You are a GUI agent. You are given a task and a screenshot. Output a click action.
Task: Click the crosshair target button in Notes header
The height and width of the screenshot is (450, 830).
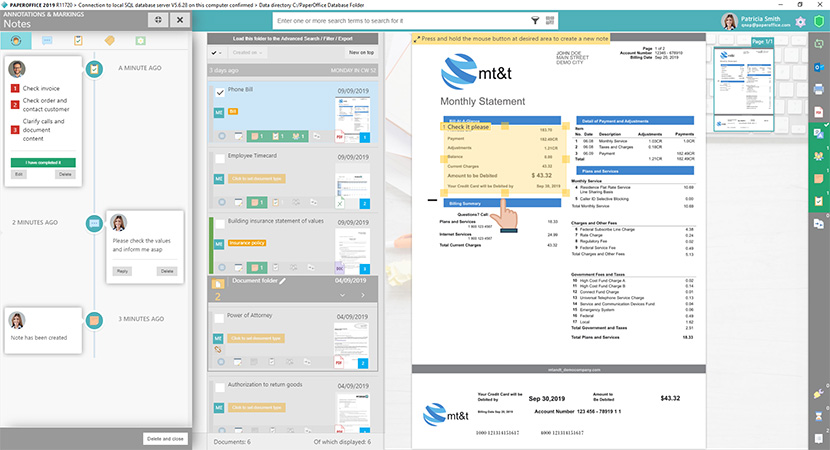click(158, 20)
